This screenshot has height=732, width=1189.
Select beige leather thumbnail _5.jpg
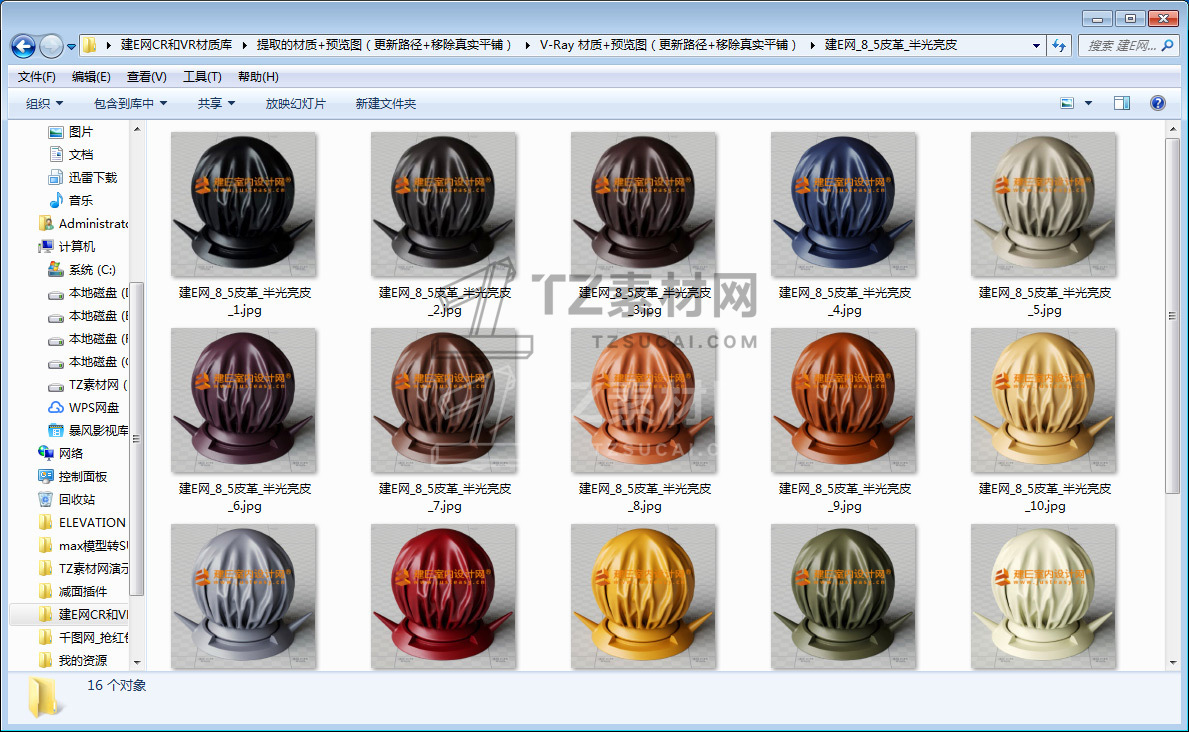tap(1043, 205)
